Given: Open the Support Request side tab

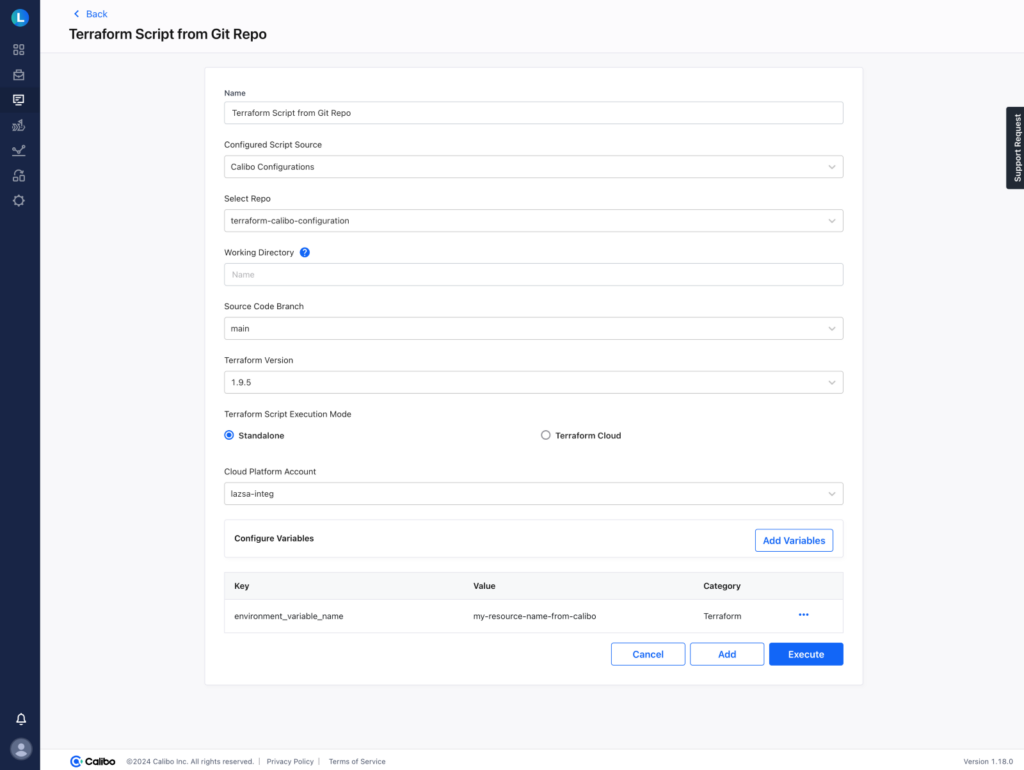Looking at the screenshot, I should (x=1015, y=148).
